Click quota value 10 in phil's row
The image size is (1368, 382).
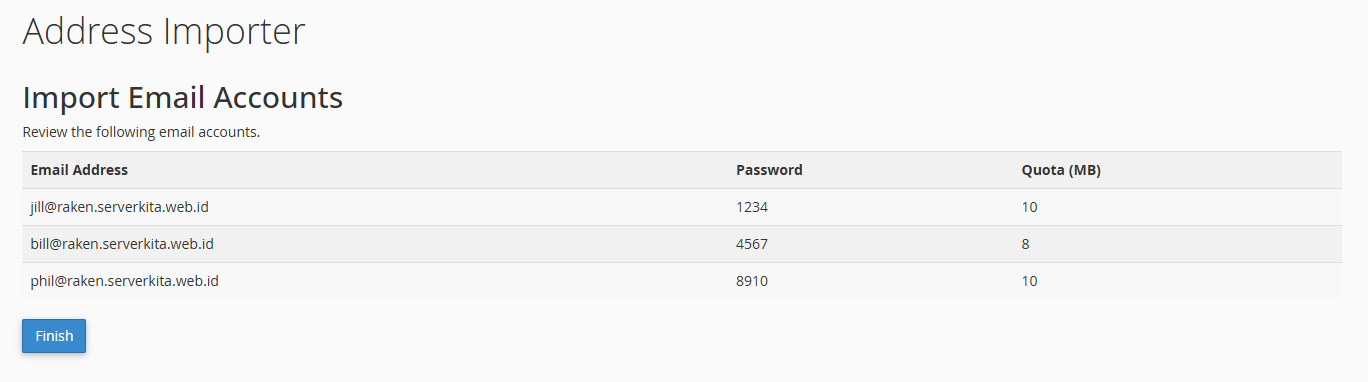[x=1029, y=281]
